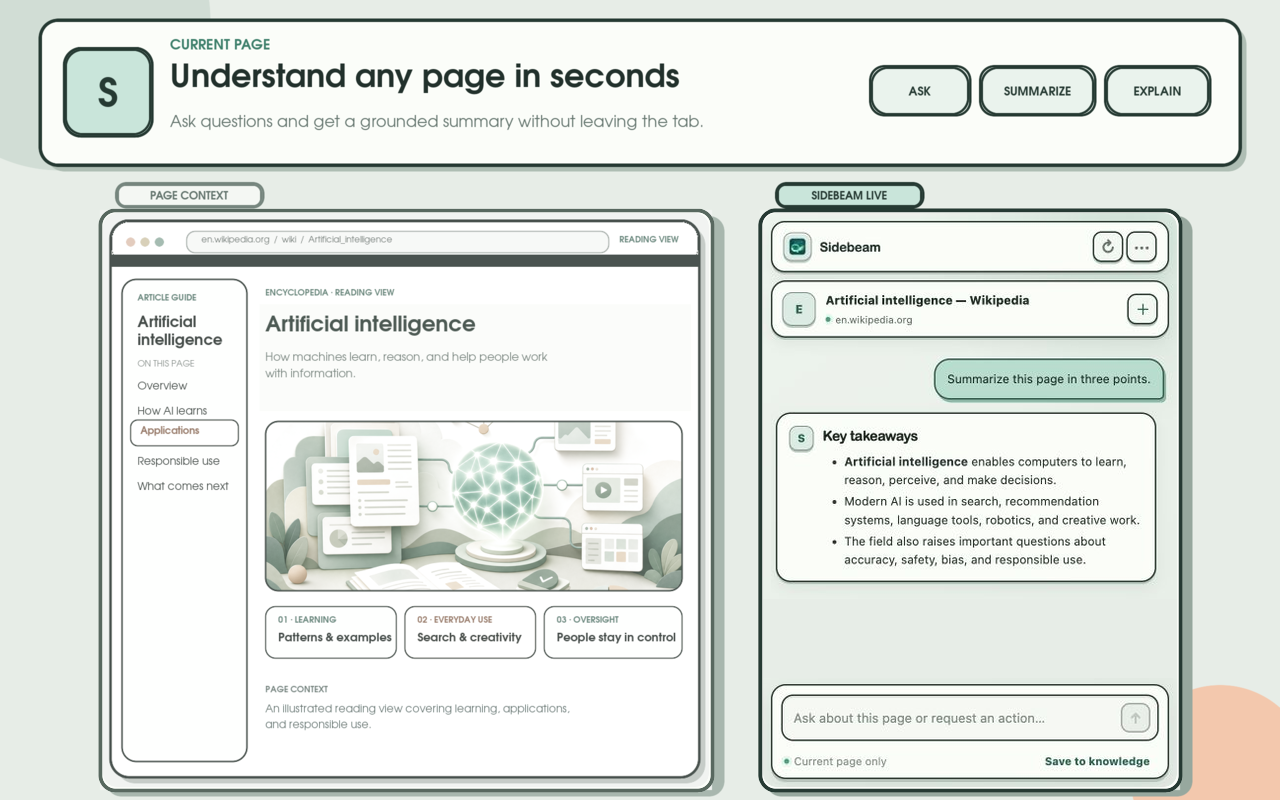Click READING VIEW in browser bar
Screen dimensions: 1280x800
[648, 240]
